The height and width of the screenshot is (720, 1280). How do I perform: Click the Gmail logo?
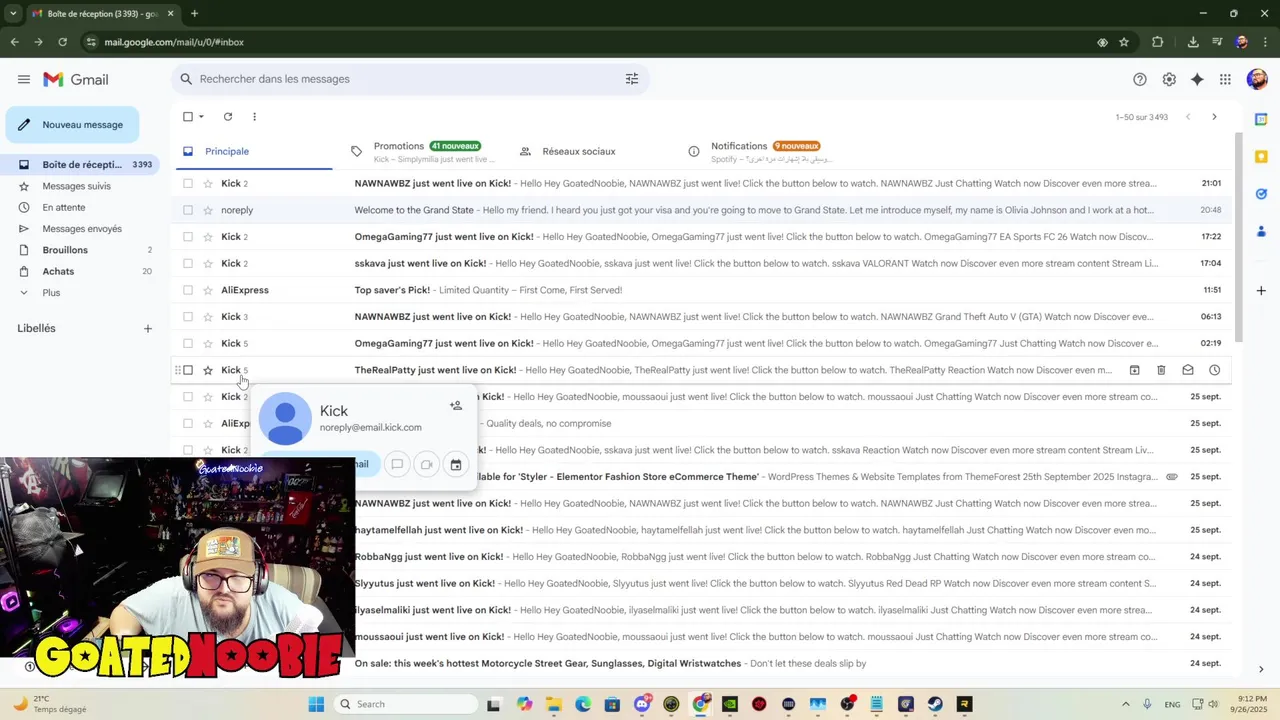76,80
